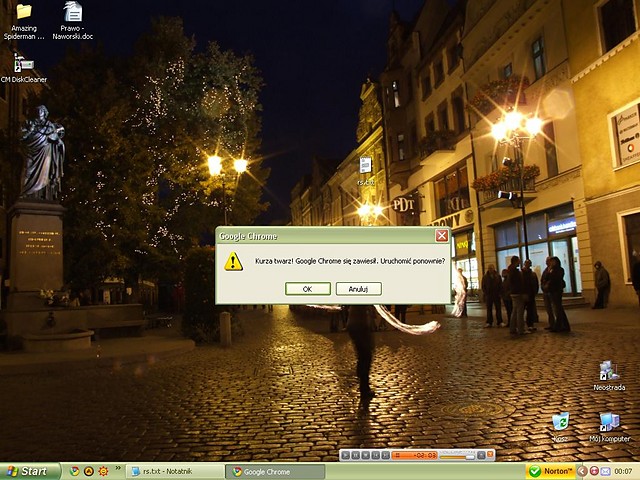This screenshot has height=480, width=640.
Task: Click the orange gear quick launch icon
Action: pos(103,471)
